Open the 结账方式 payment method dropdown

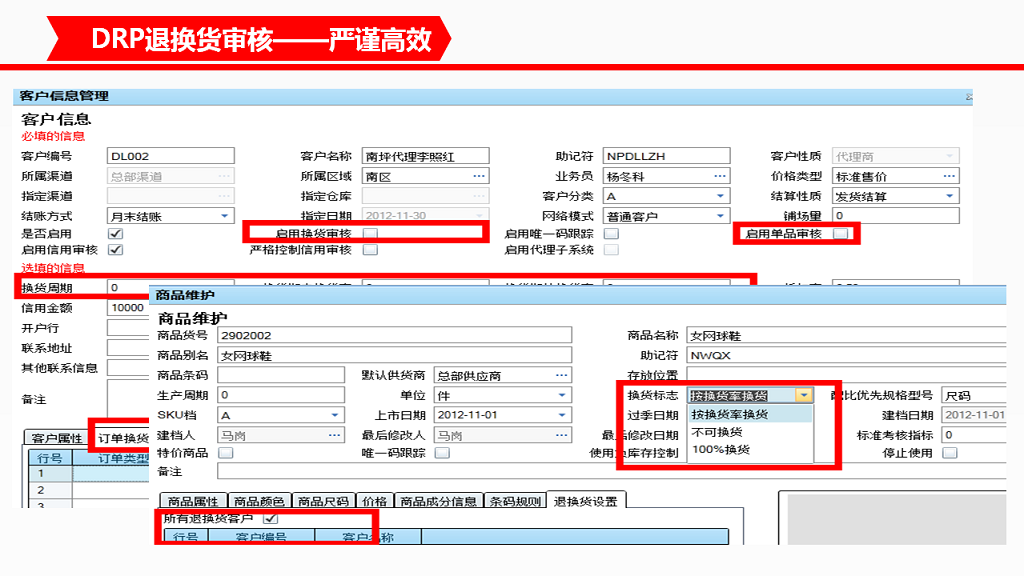point(226,215)
